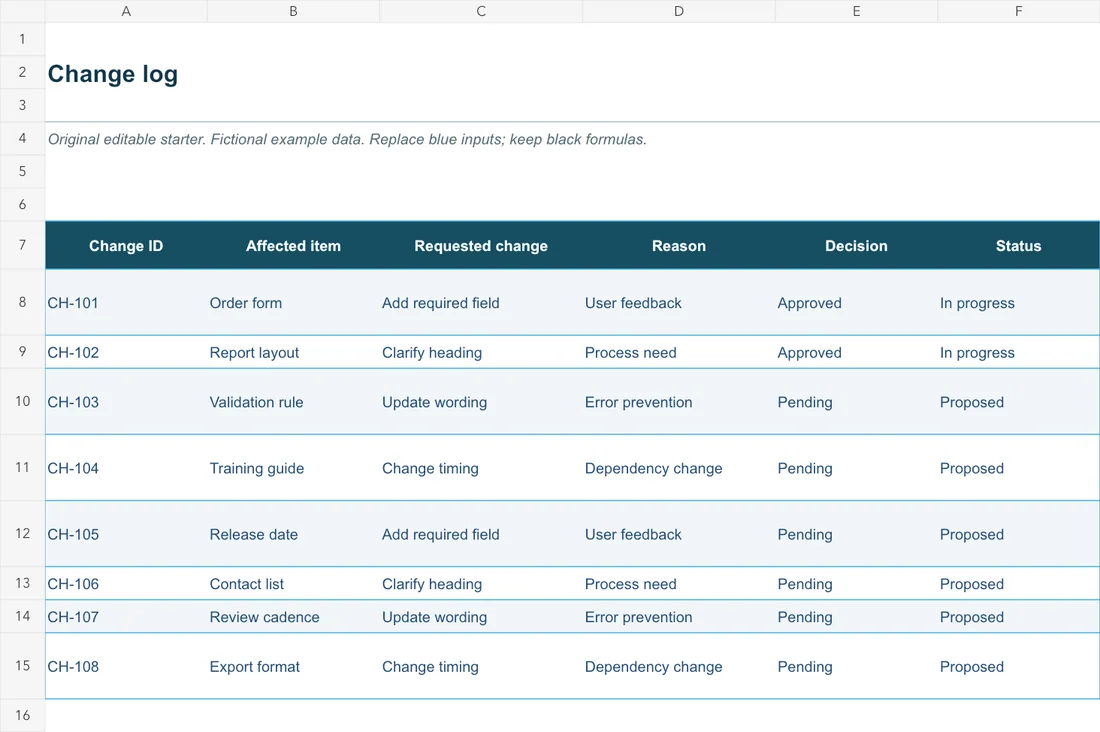Select cell 'CH-105'
Viewport: 1100px width, 732px height.
[x=126, y=534]
